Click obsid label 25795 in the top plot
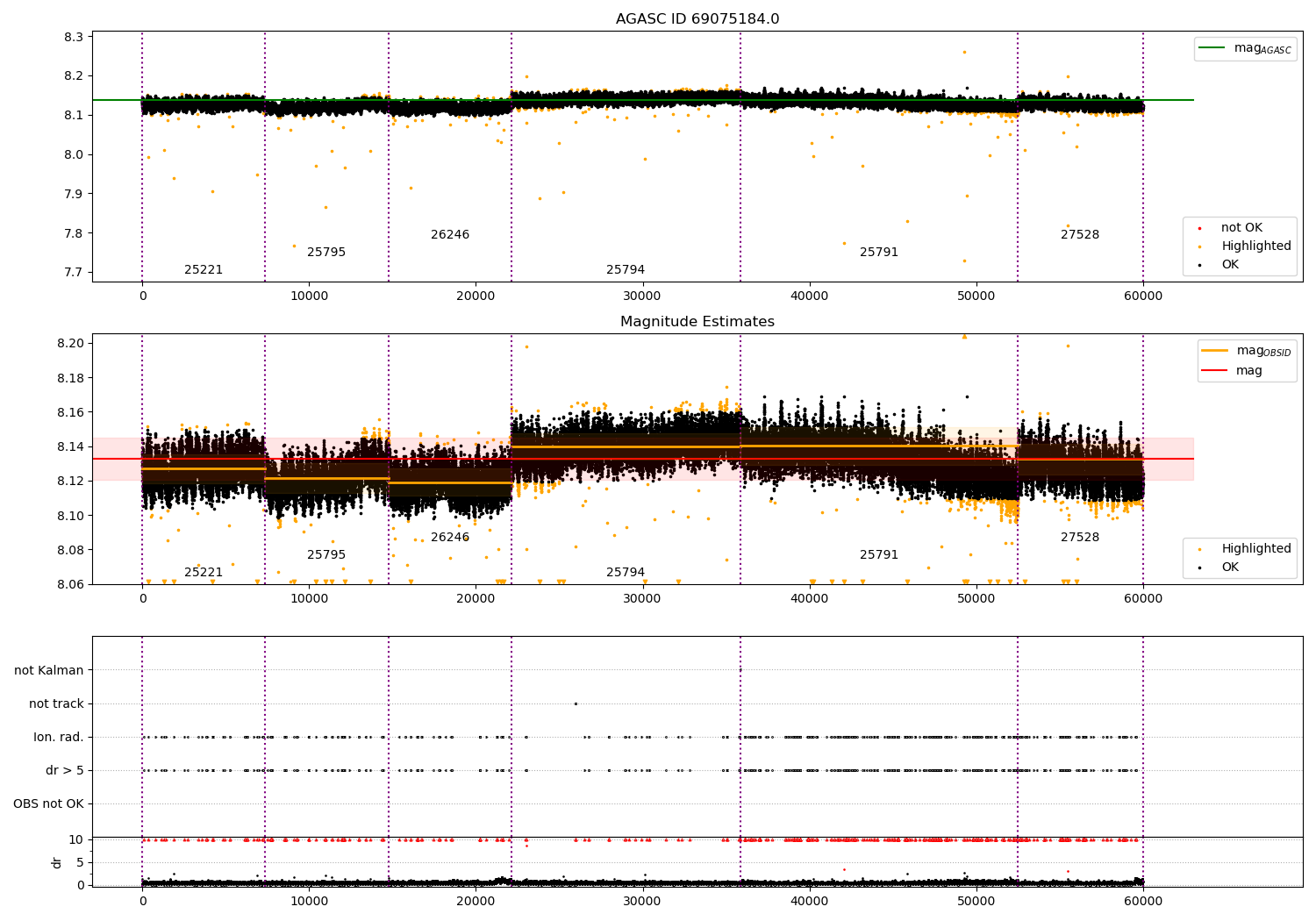 tap(326, 253)
